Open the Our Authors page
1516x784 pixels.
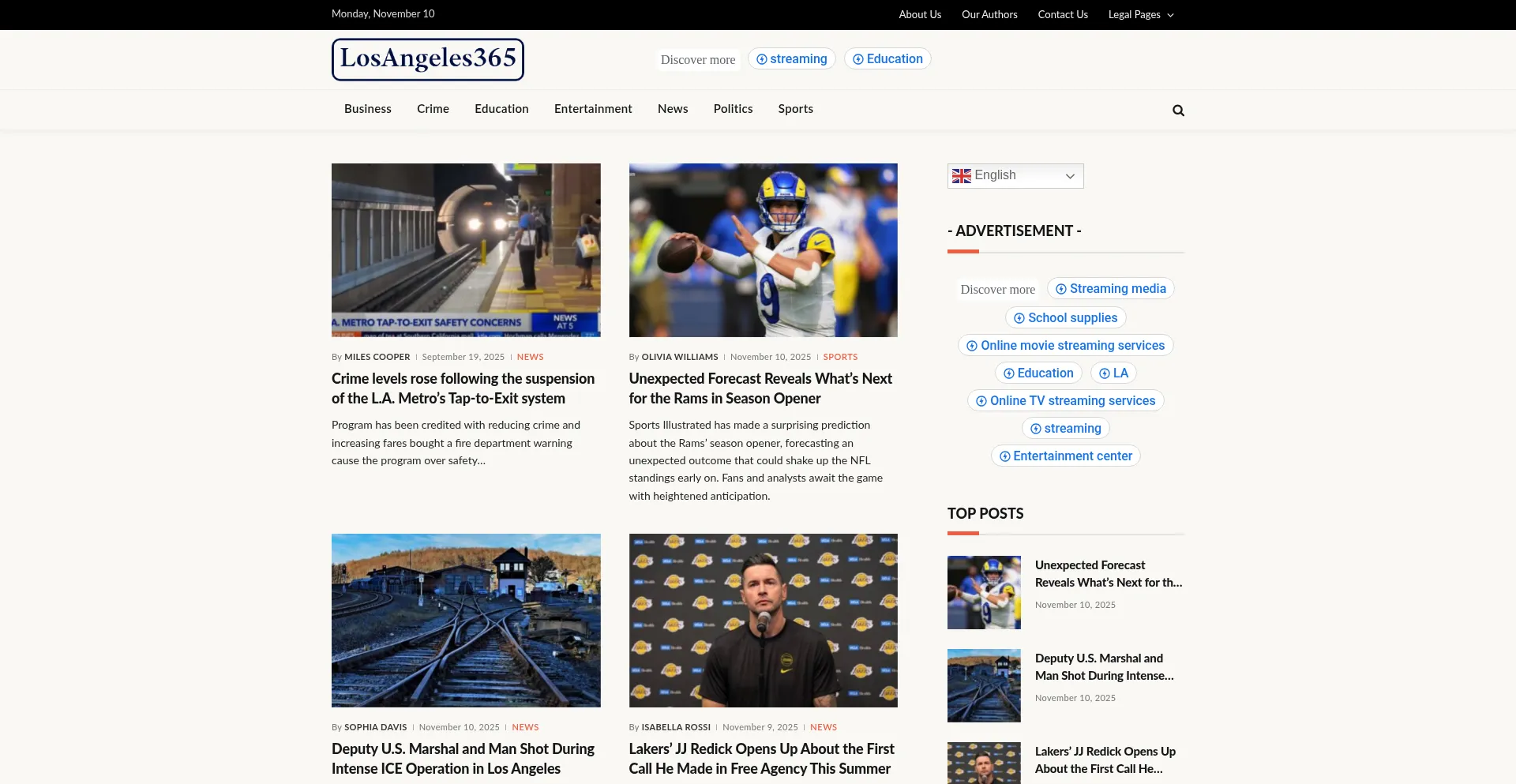point(989,14)
